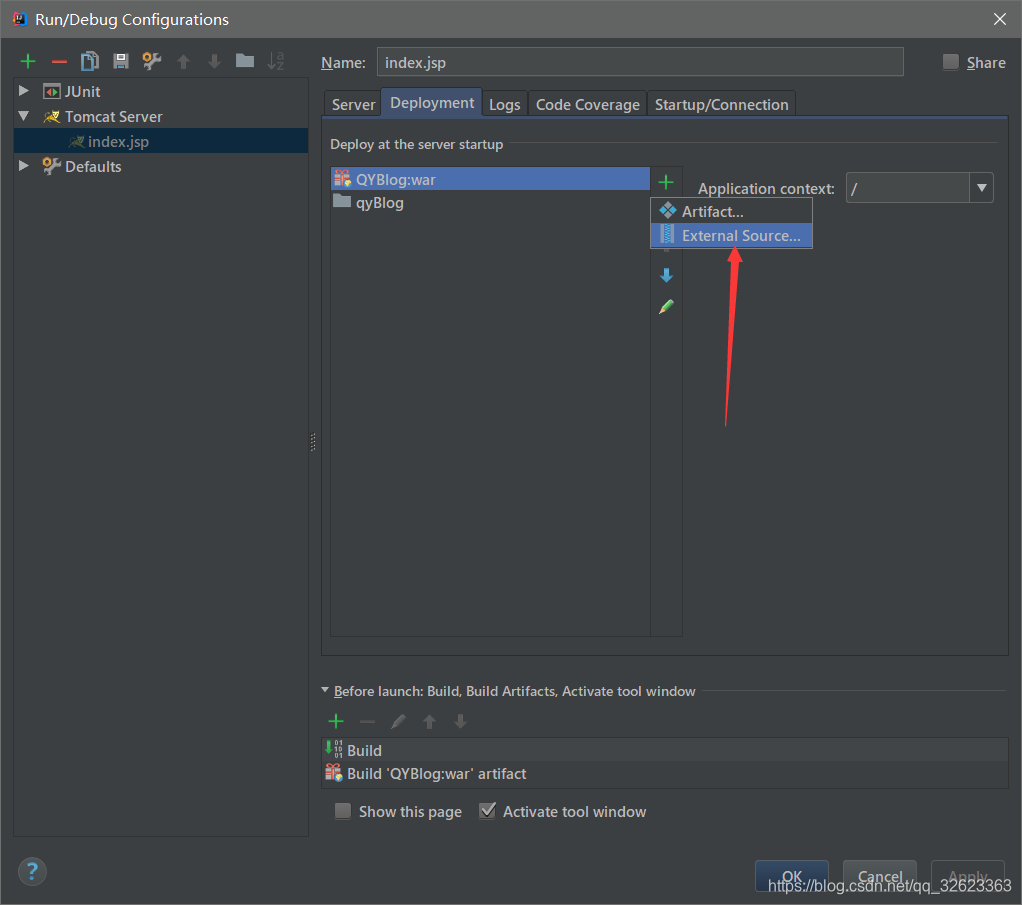The height and width of the screenshot is (905, 1022).
Task: Collapse the Tomcat Server tree node
Action: tap(23, 116)
